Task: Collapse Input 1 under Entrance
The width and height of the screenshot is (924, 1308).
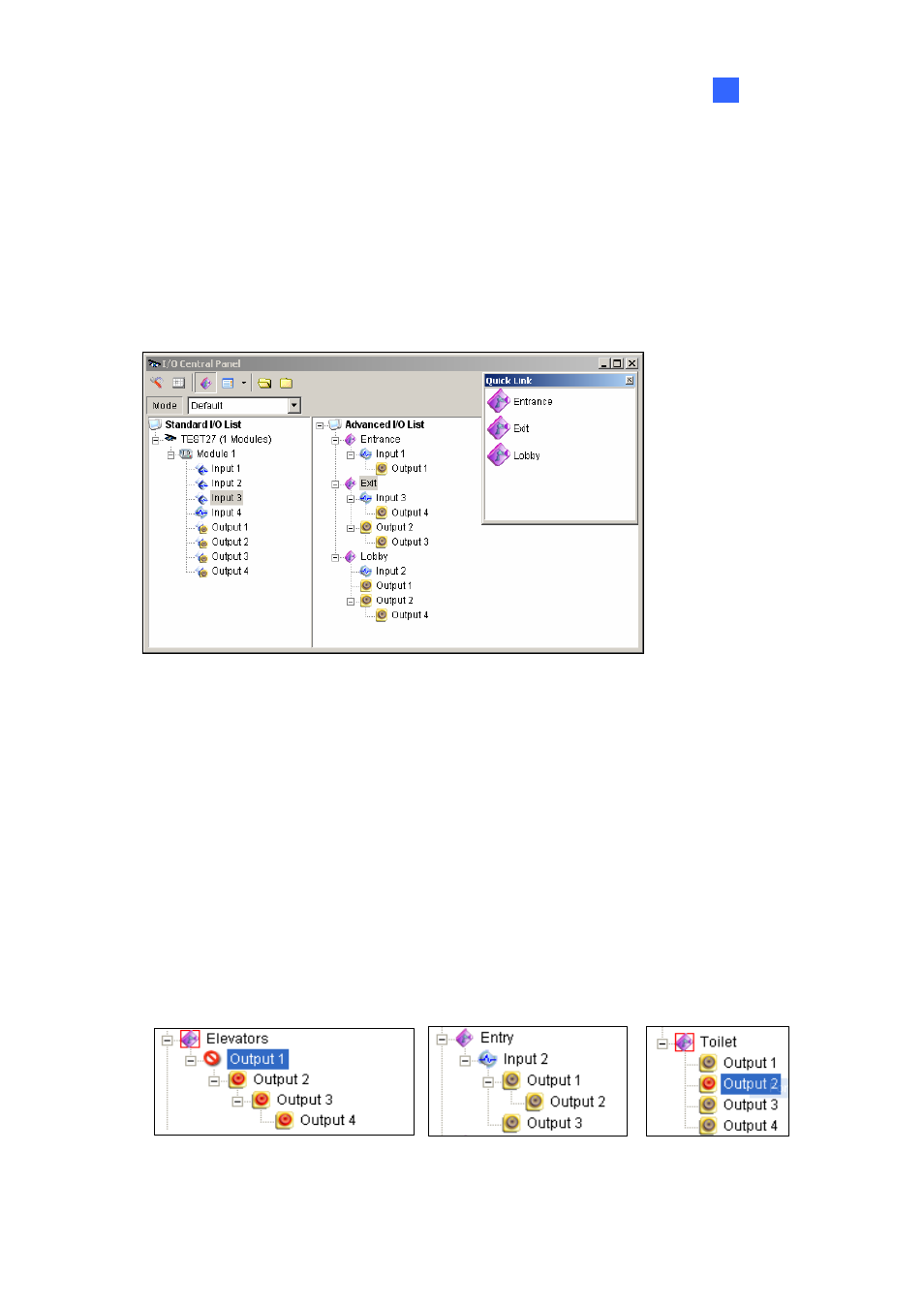Action: 351,454
